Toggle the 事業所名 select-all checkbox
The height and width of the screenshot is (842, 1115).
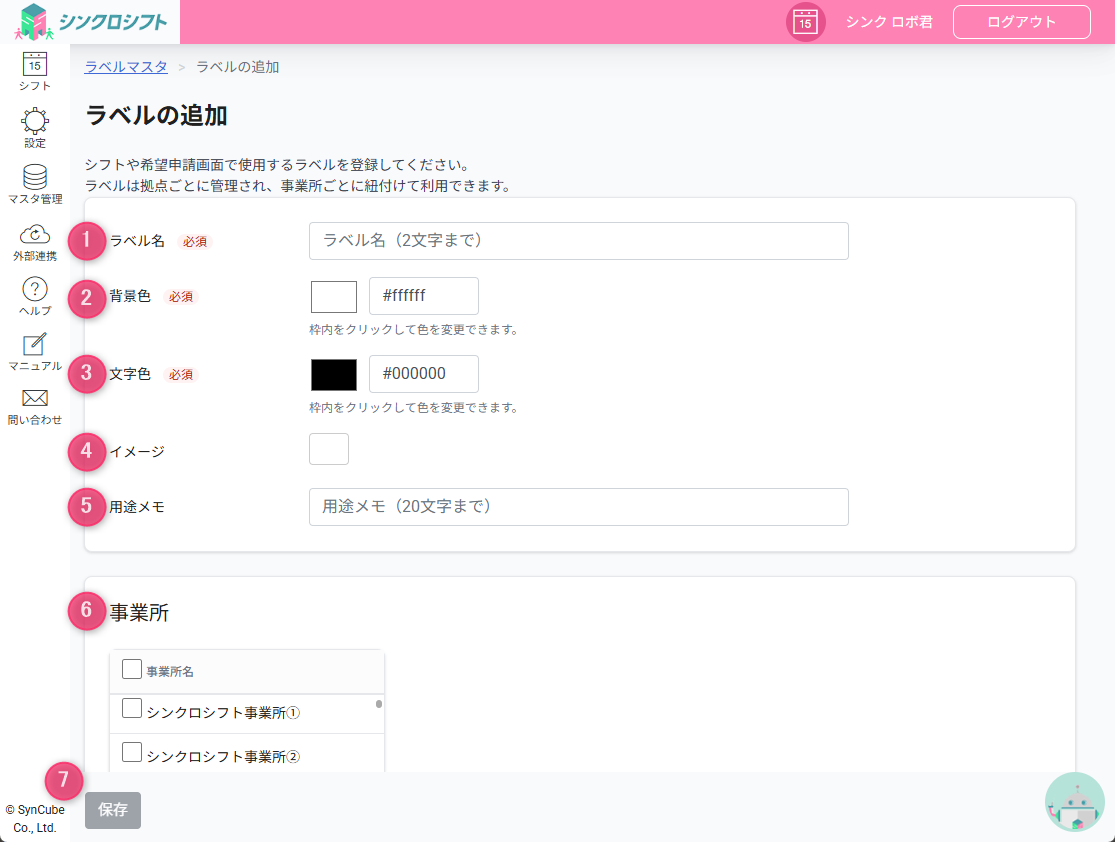(131, 669)
